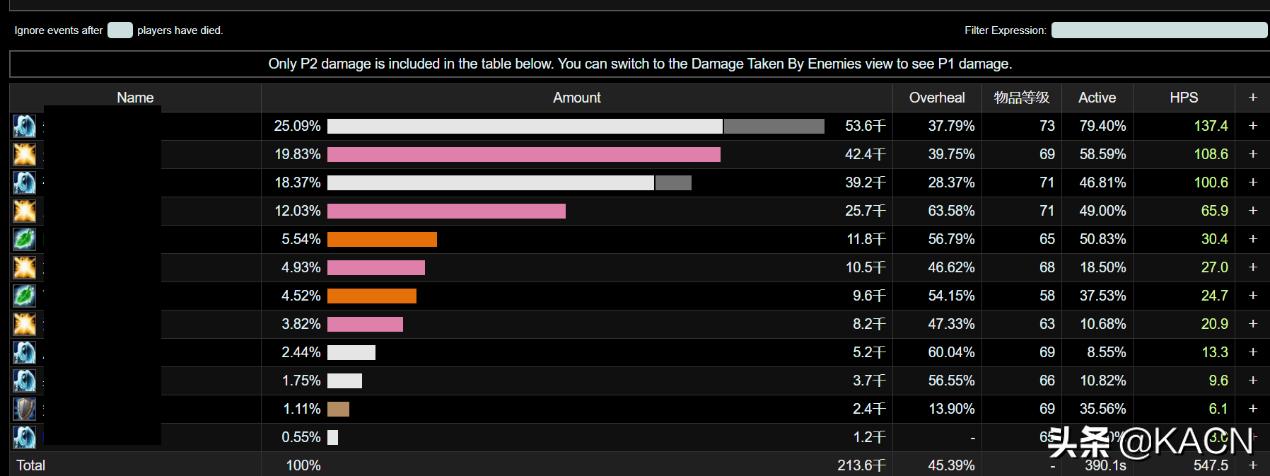Click the shield icon on the 1.11% row
Image resolution: width=1270 pixels, height=476 pixels.
[24, 409]
